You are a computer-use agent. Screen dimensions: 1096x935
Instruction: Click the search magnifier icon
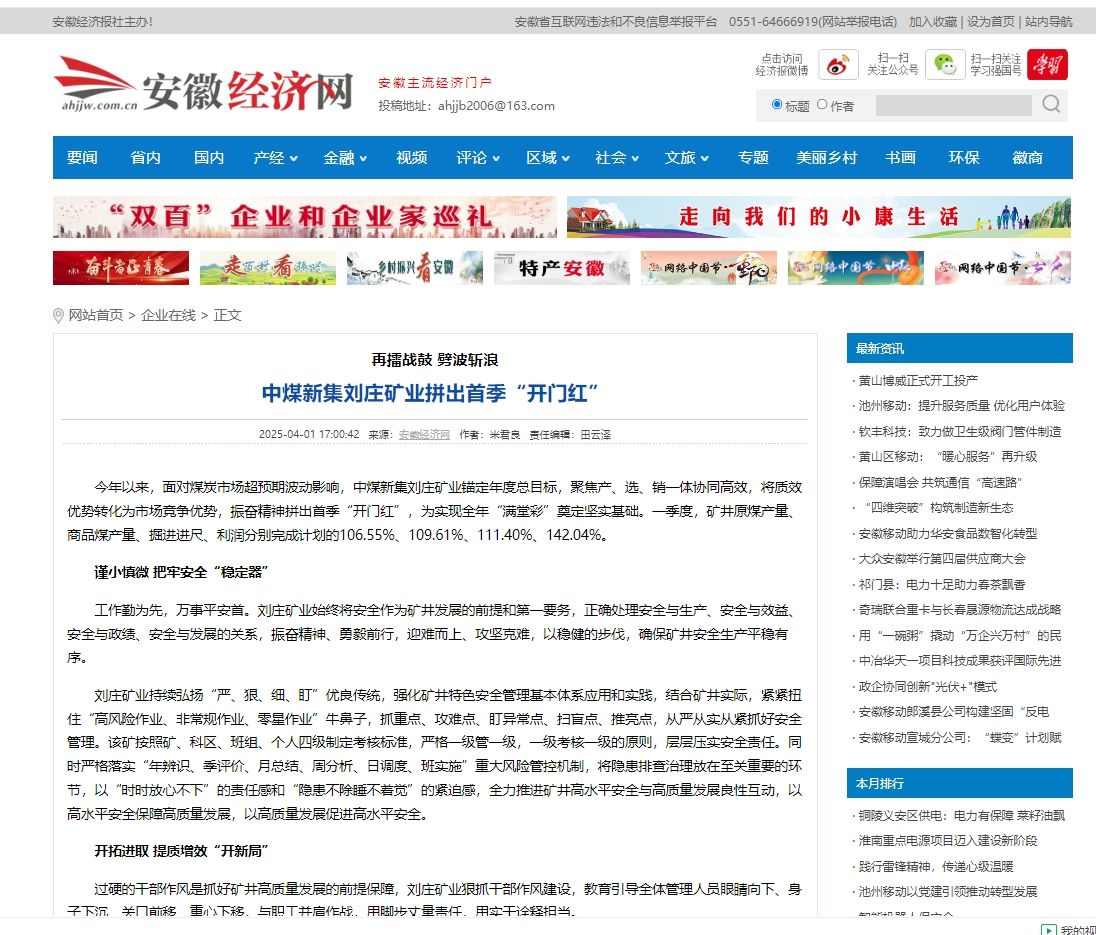pyautogui.click(x=1051, y=104)
